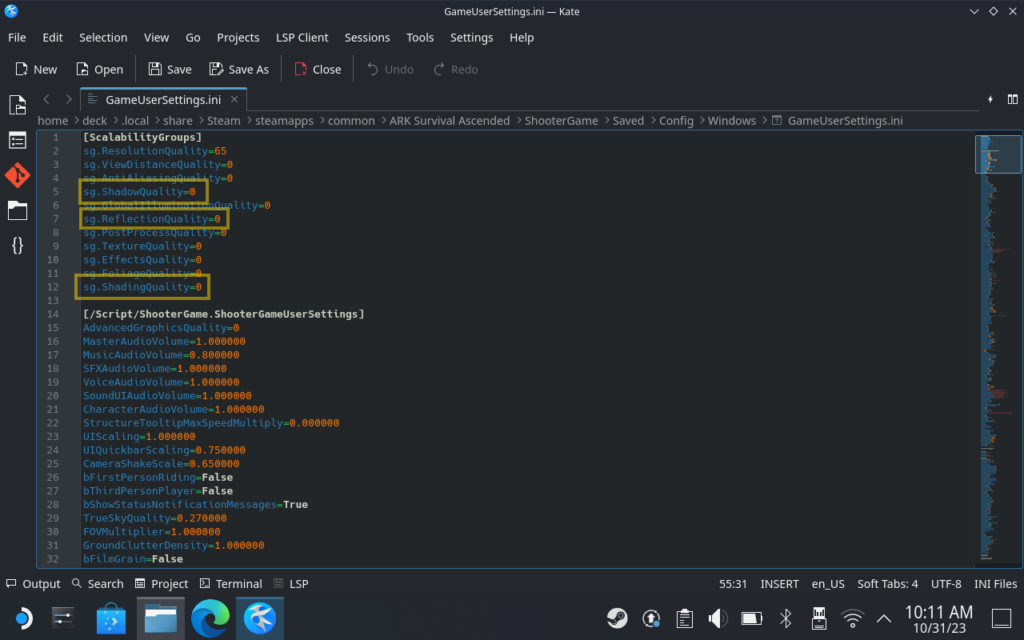The width and height of the screenshot is (1024, 640).
Task: Click the Bluetooth tray icon
Action: pyautogui.click(x=786, y=618)
